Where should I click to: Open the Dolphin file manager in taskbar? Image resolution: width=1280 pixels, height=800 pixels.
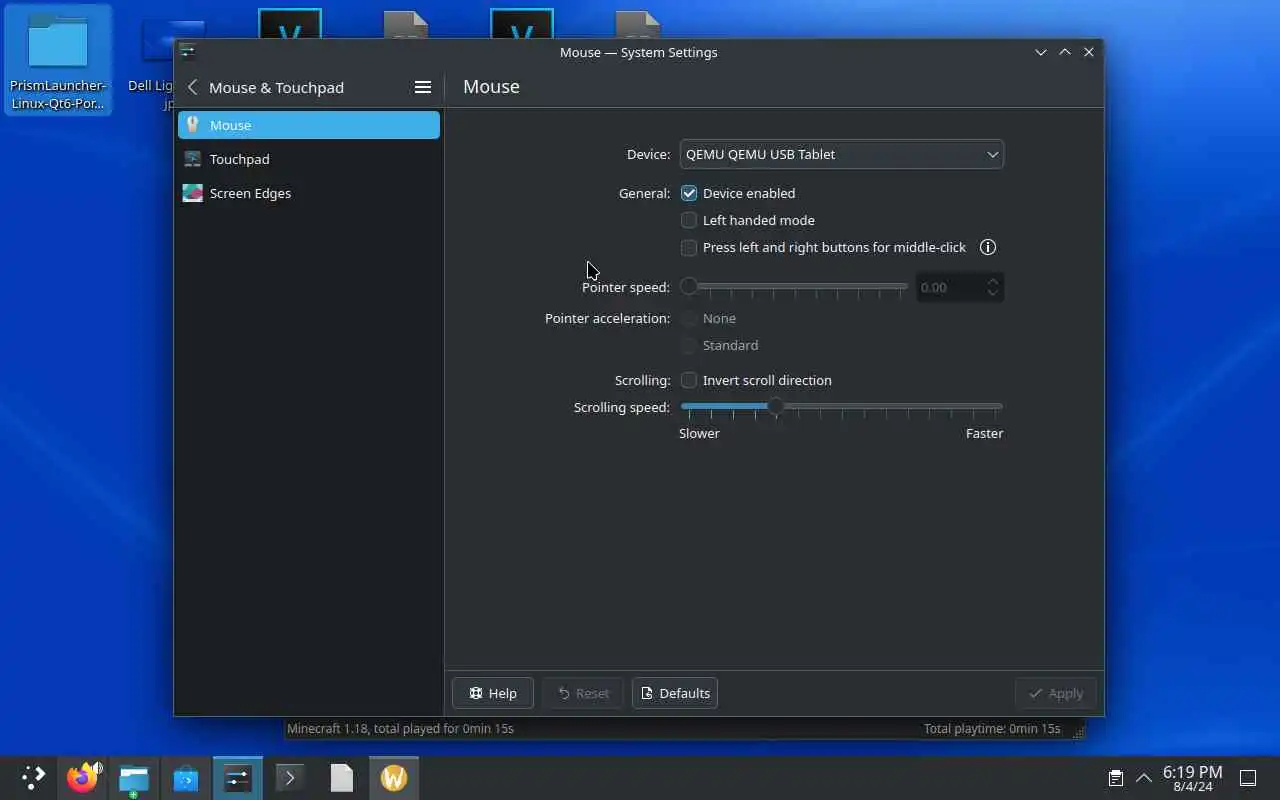point(134,777)
